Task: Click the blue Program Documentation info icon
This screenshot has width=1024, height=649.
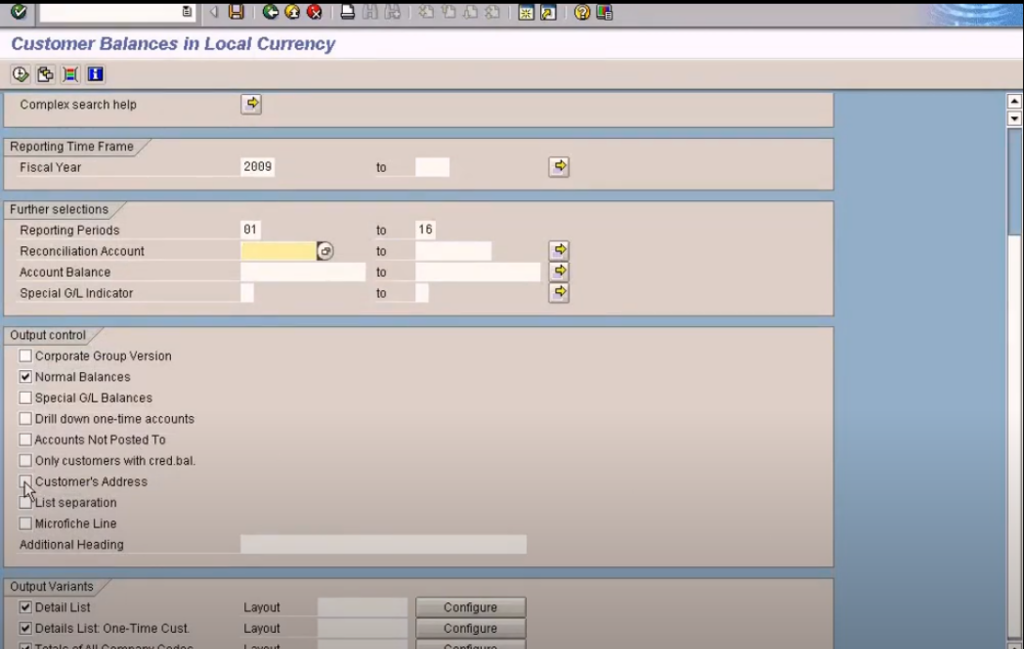Action: point(95,74)
